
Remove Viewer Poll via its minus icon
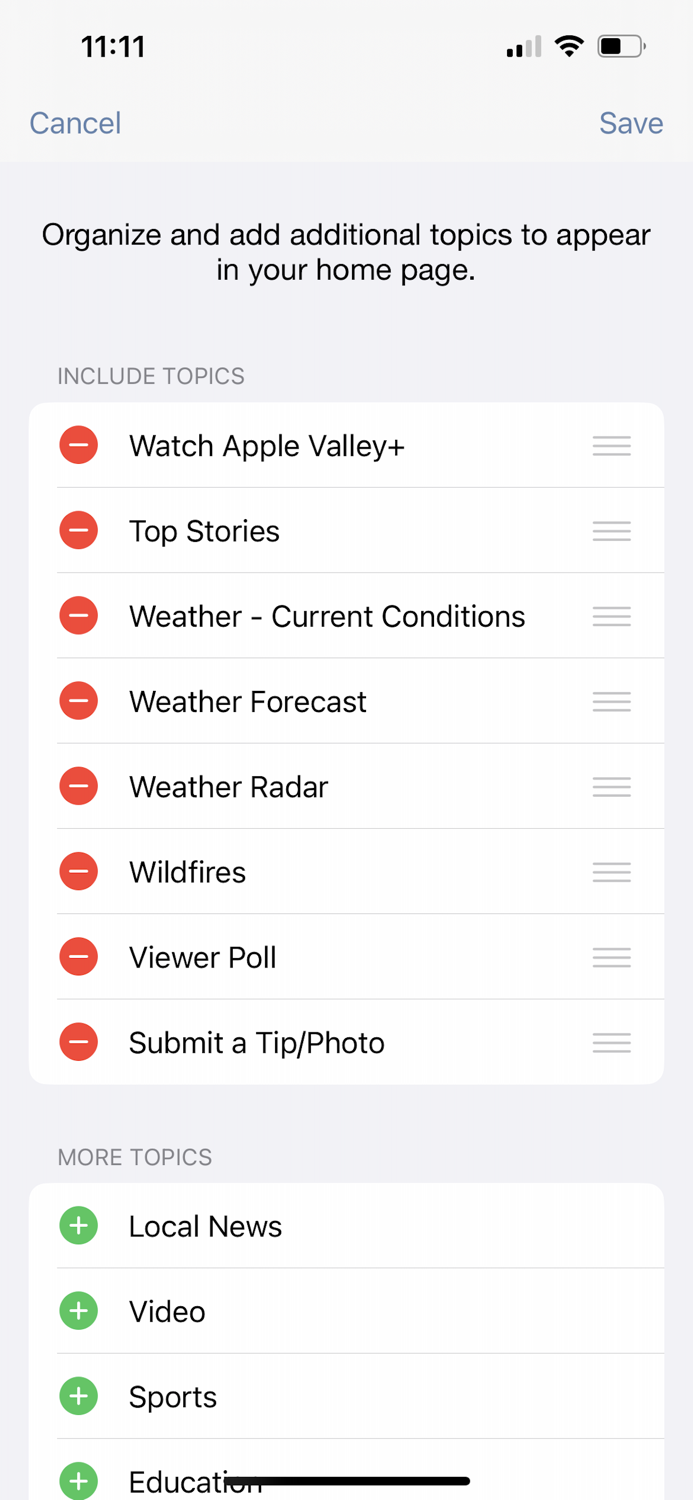point(78,956)
